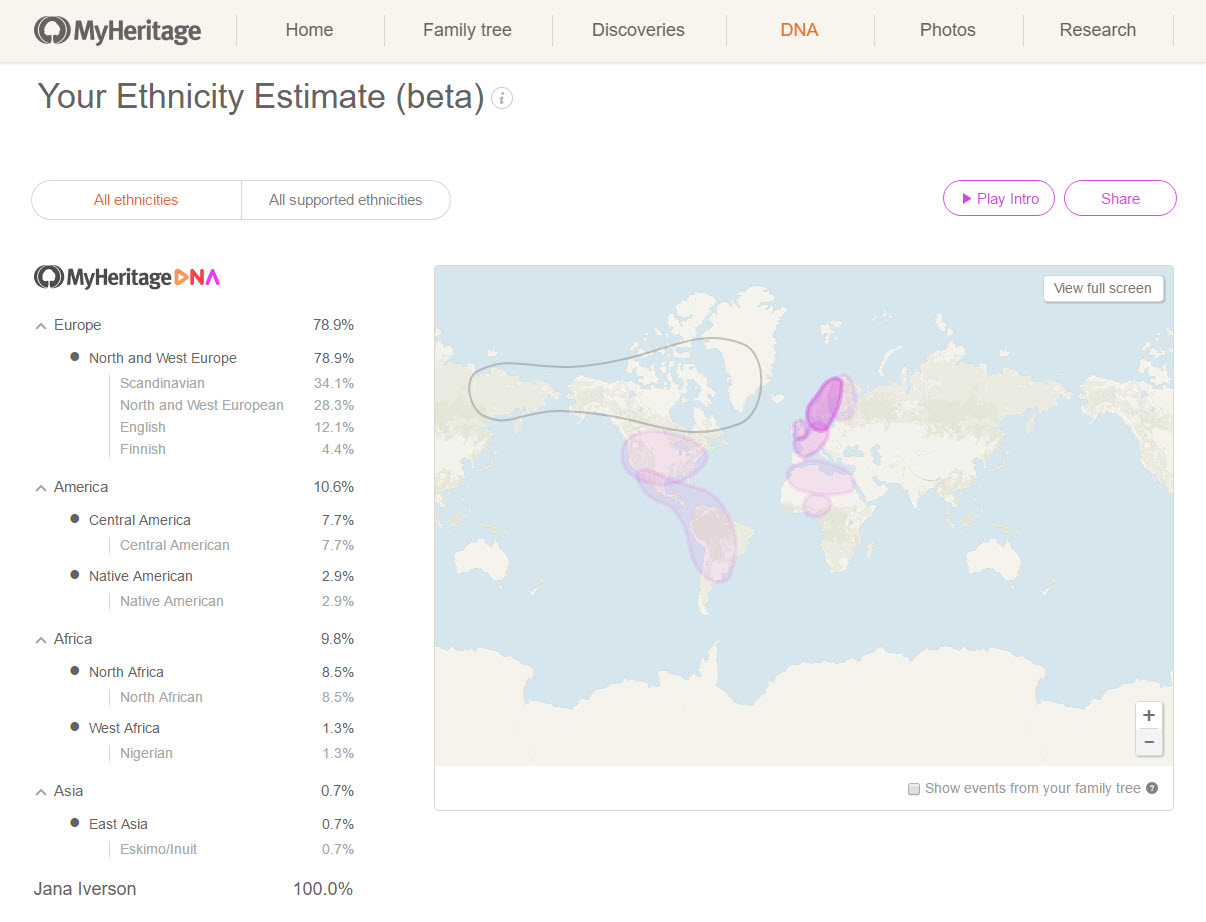Open the Discoveries menu item
Screen dimensions: 1206x922
(638, 30)
